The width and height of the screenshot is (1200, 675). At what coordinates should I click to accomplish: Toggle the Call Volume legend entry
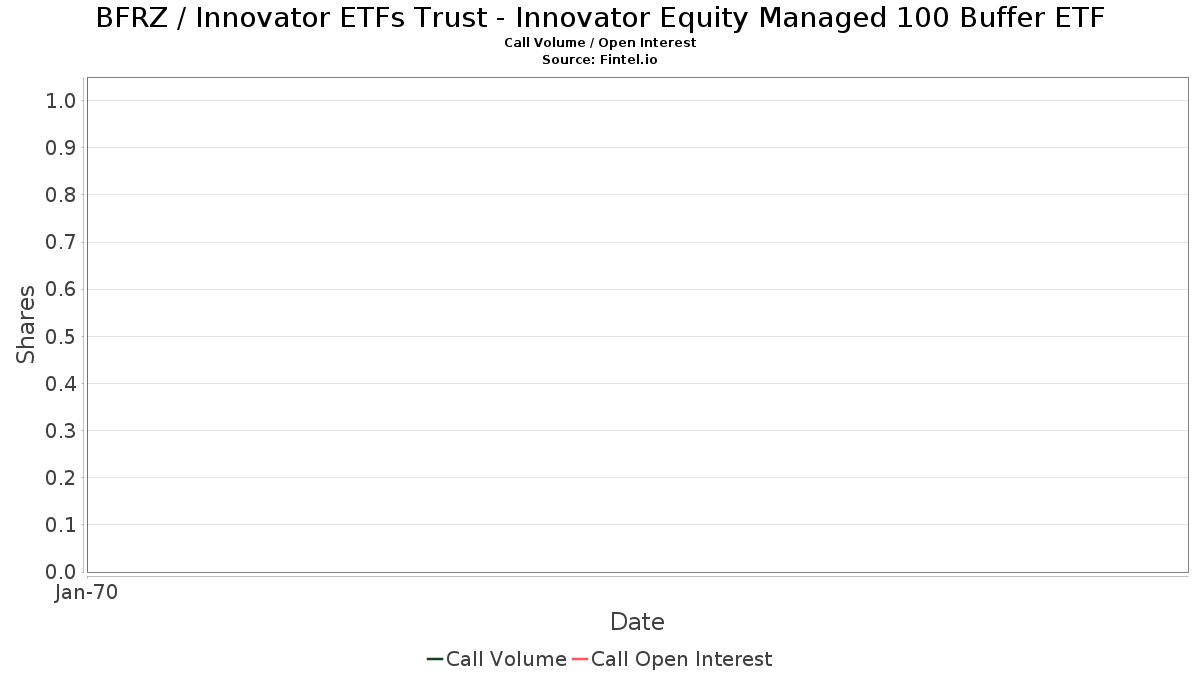point(506,659)
